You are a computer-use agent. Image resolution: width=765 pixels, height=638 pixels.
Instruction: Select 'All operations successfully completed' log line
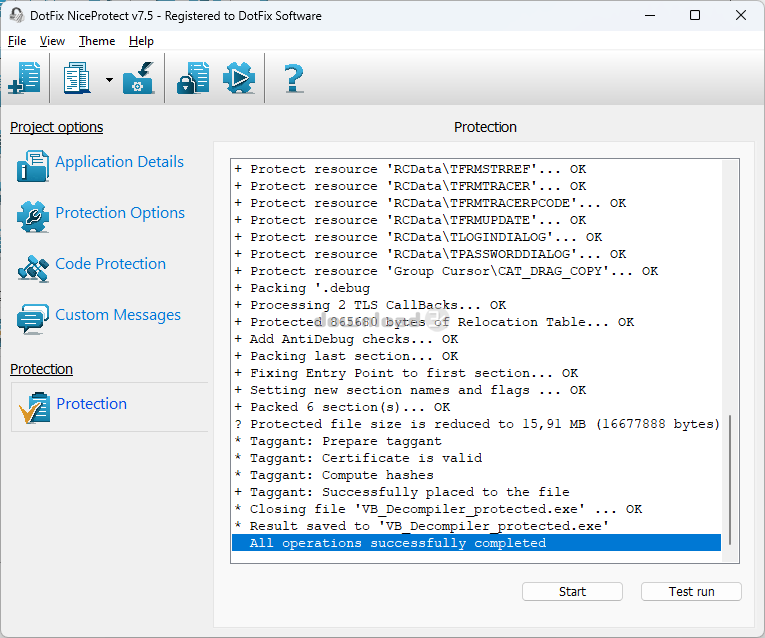coord(476,543)
